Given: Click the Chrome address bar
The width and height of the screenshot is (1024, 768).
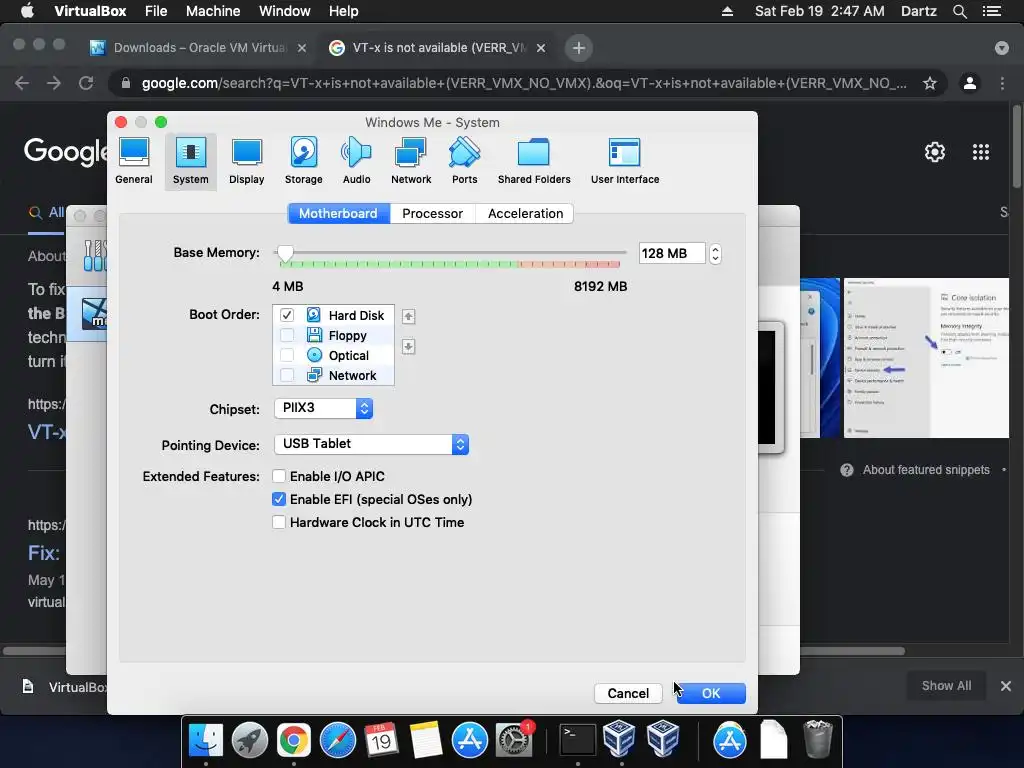Looking at the screenshot, I should click(524, 84).
